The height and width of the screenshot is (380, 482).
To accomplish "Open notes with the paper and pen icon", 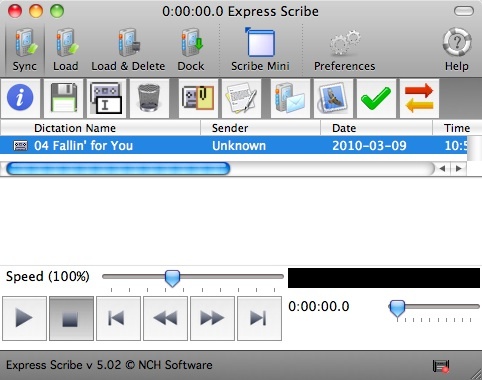I will pos(241,98).
